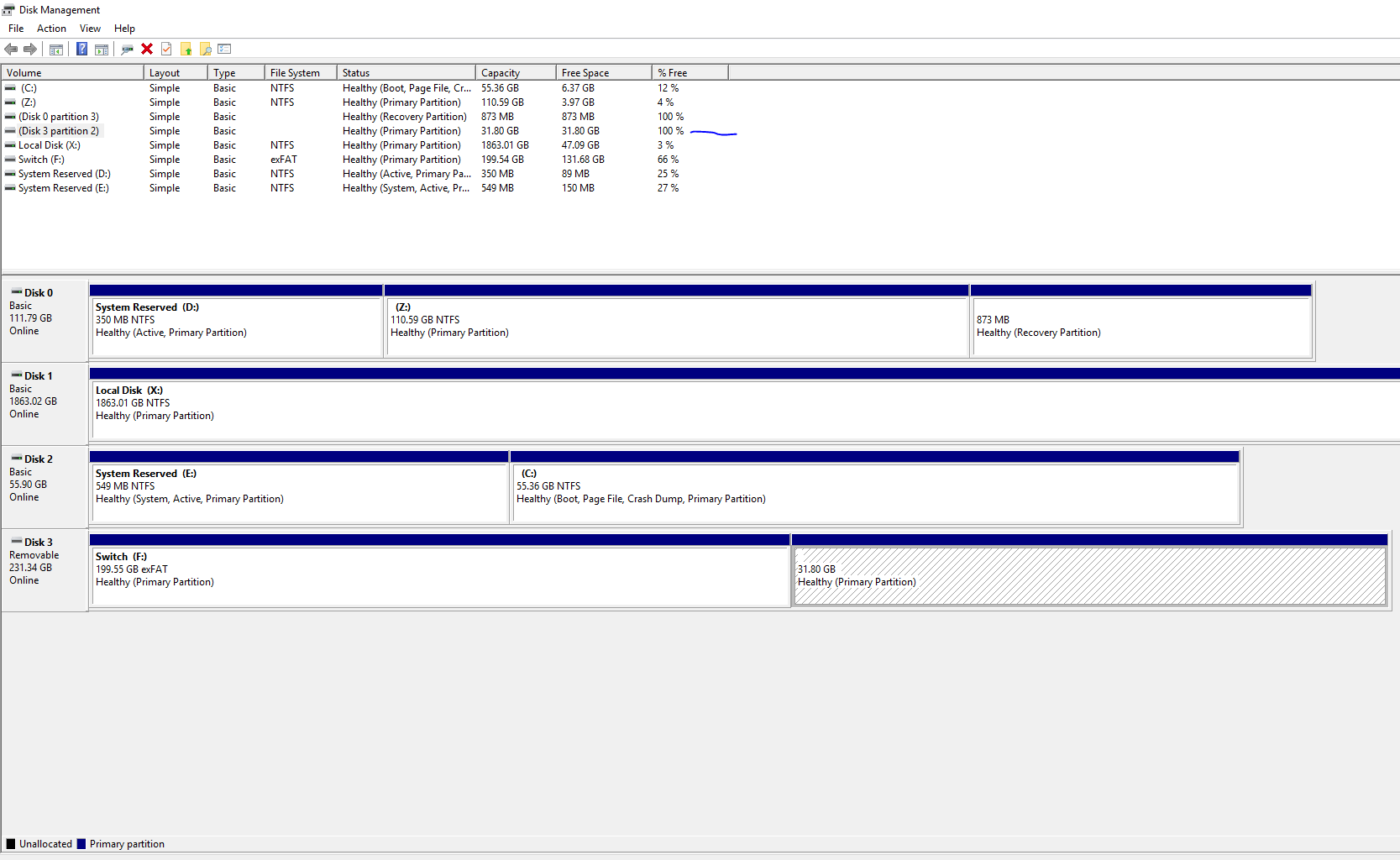Select Local Disk (X:) partition block on Disk 1
The width and height of the screenshot is (1400, 860).
[x=745, y=404]
